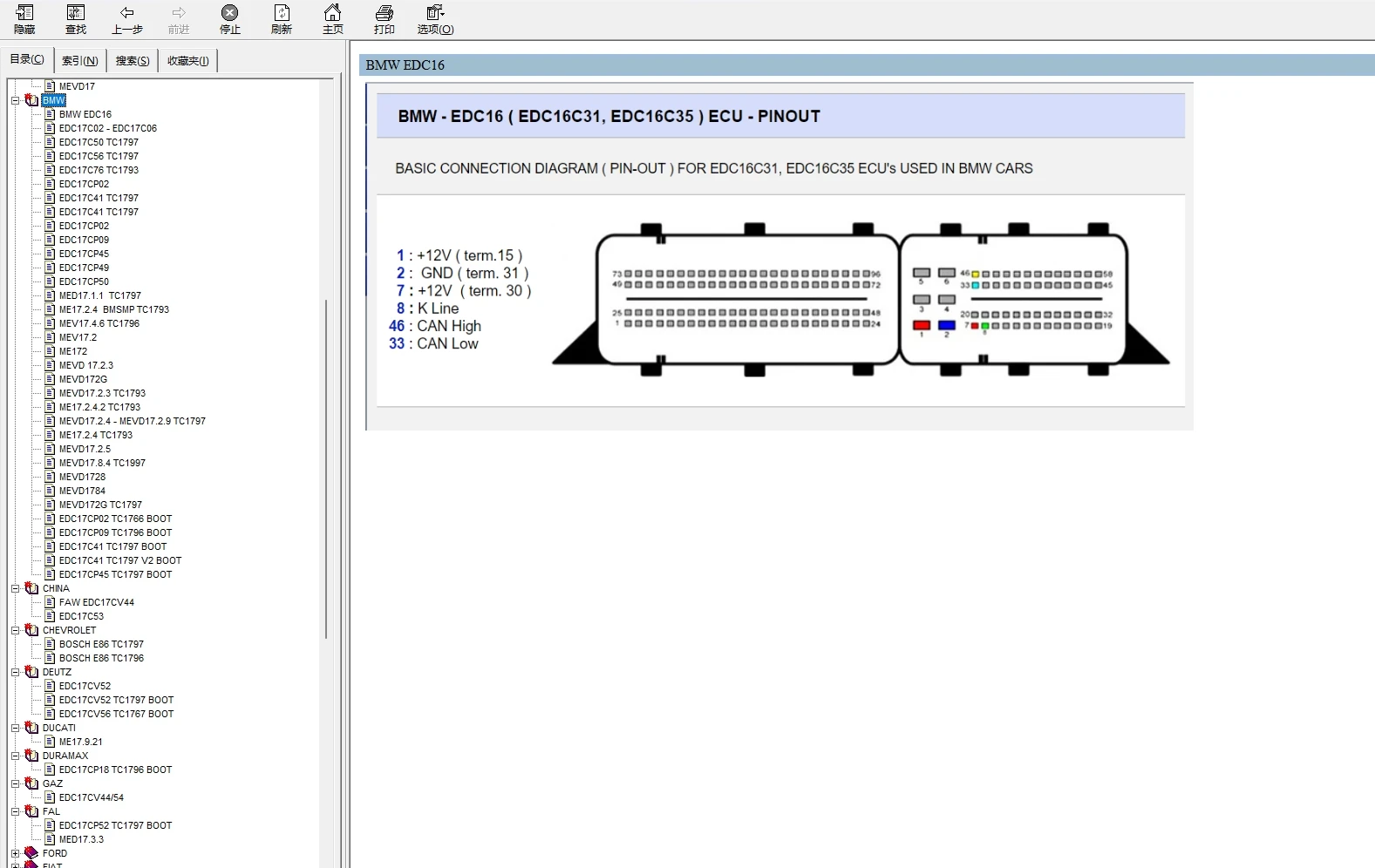Switch to the 目录(C) contents tab
1375x868 pixels.
pyautogui.click(x=27, y=59)
